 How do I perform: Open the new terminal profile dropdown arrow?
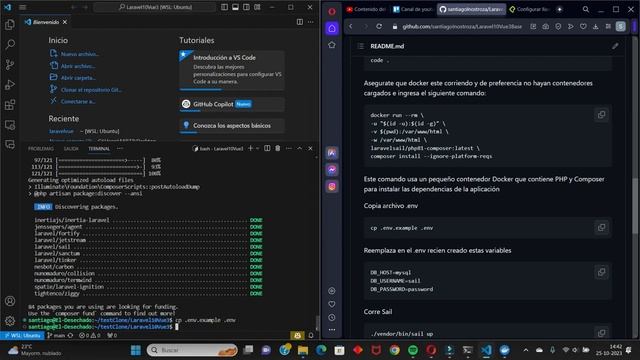click(x=257, y=149)
